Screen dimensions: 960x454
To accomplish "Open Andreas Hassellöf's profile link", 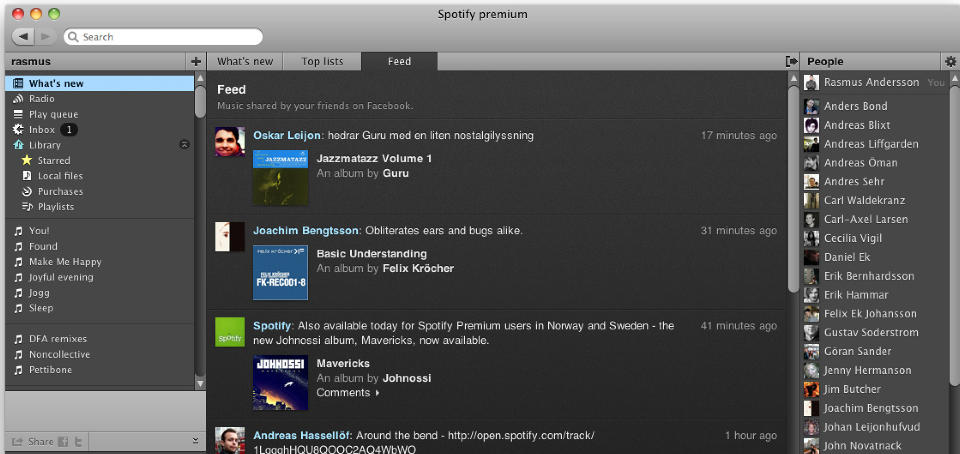I will tap(302, 436).
